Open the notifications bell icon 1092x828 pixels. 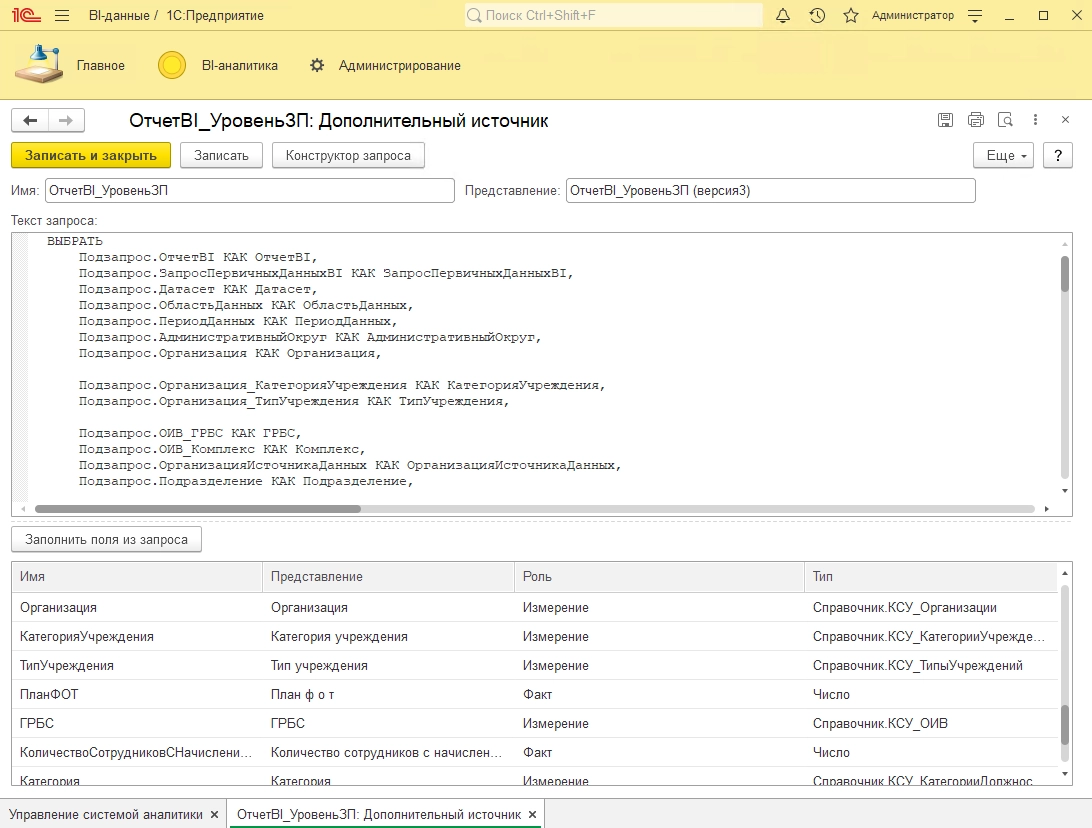(783, 16)
